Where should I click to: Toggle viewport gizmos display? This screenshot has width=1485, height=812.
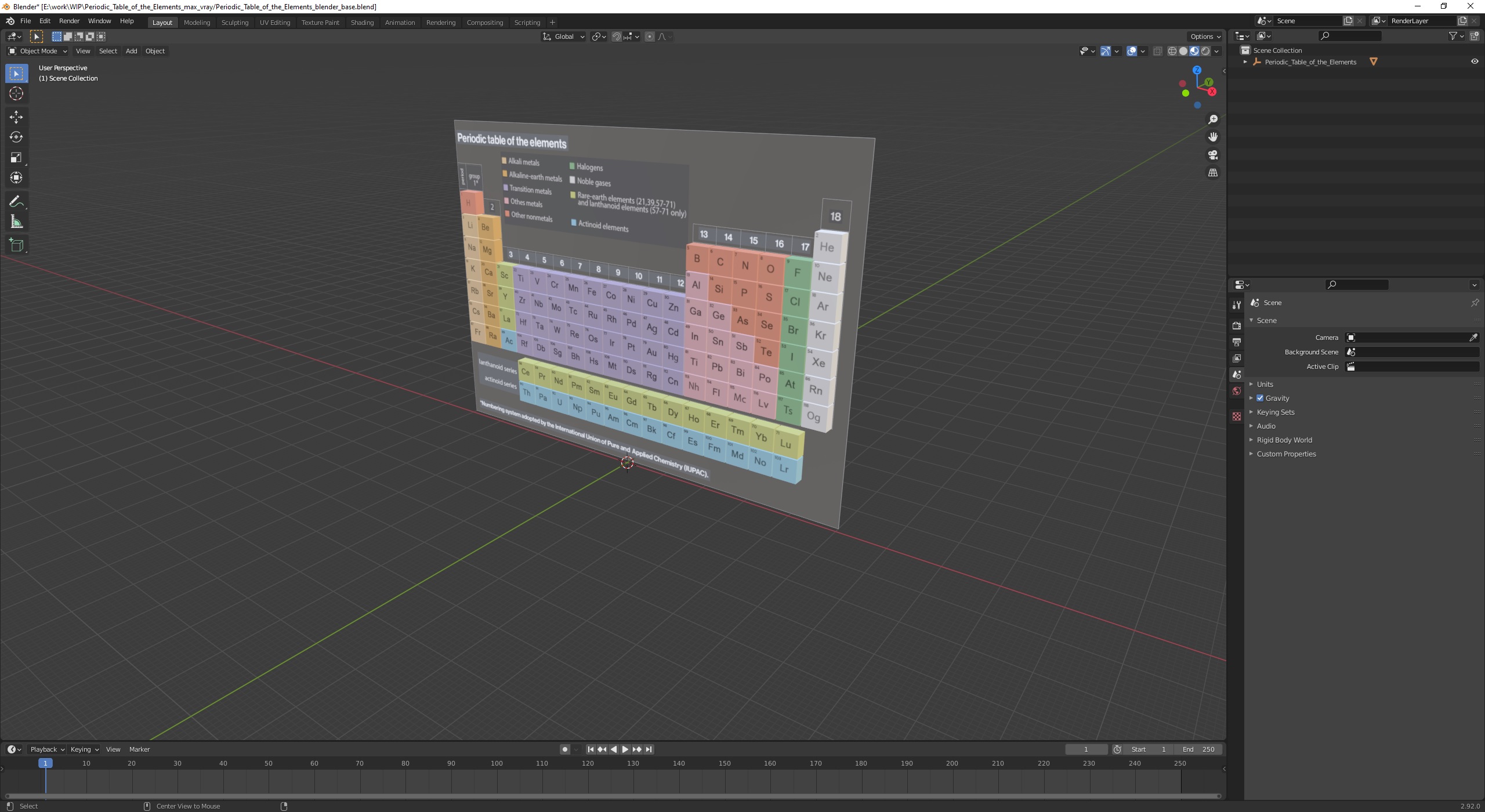(x=1106, y=51)
